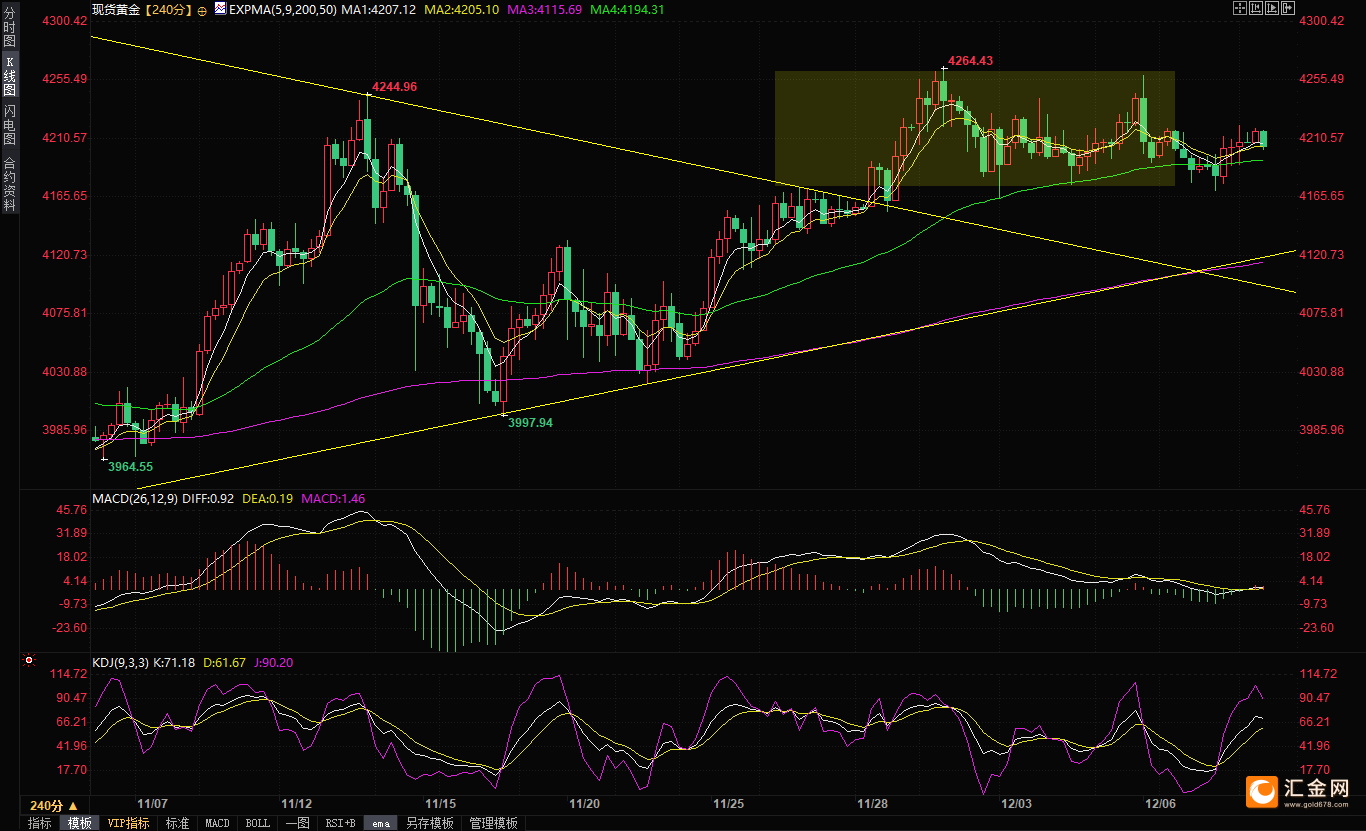Click the red dot icon beside KDJ
This screenshot has width=1366, height=831.
(29, 661)
